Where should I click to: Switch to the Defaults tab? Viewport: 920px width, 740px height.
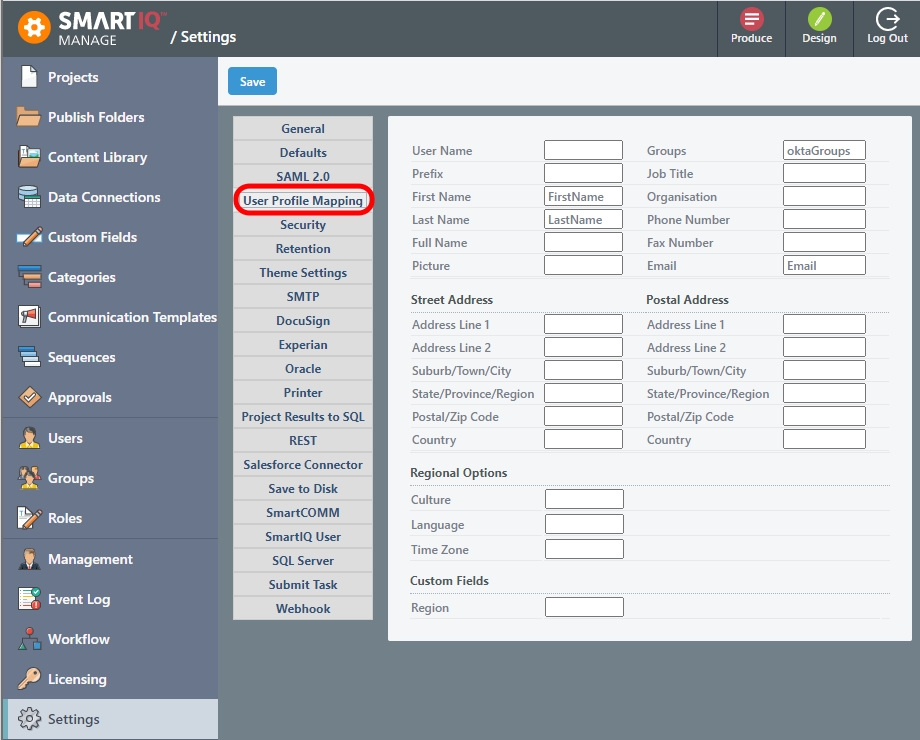(x=303, y=152)
